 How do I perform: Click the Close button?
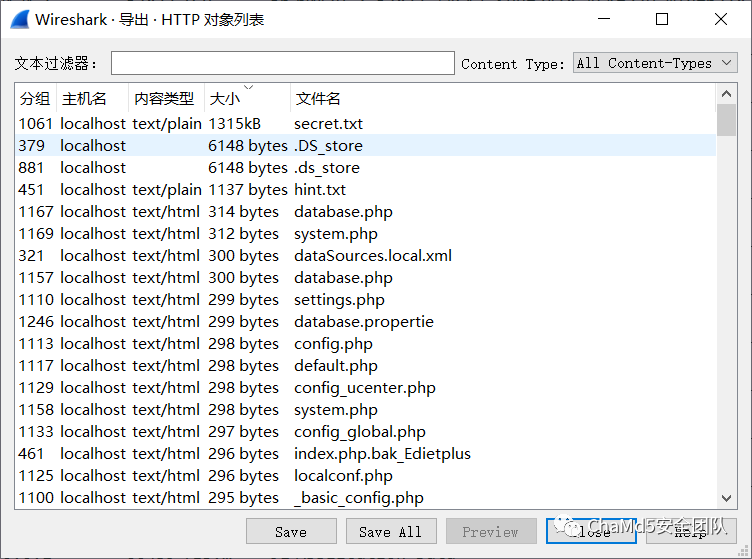tap(591, 532)
